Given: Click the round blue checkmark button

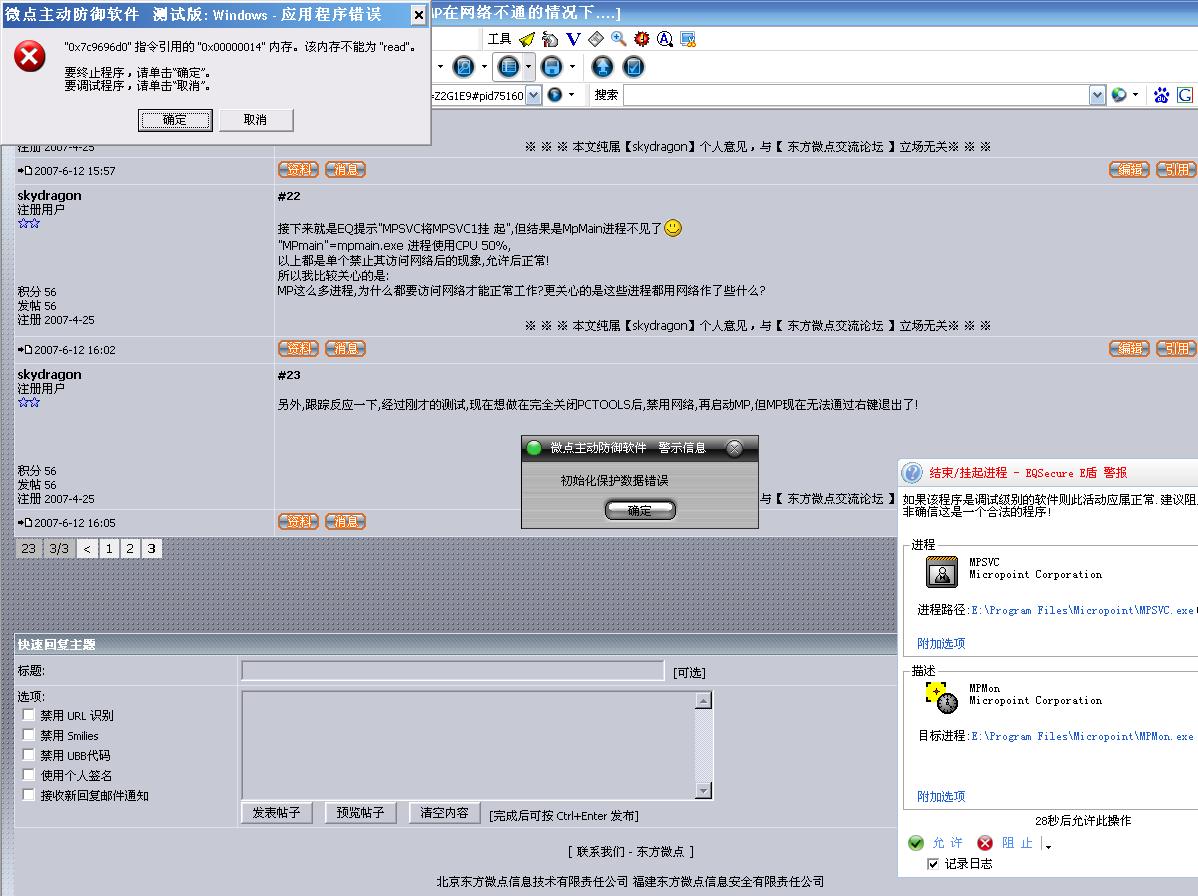Looking at the screenshot, I should click(633, 67).
